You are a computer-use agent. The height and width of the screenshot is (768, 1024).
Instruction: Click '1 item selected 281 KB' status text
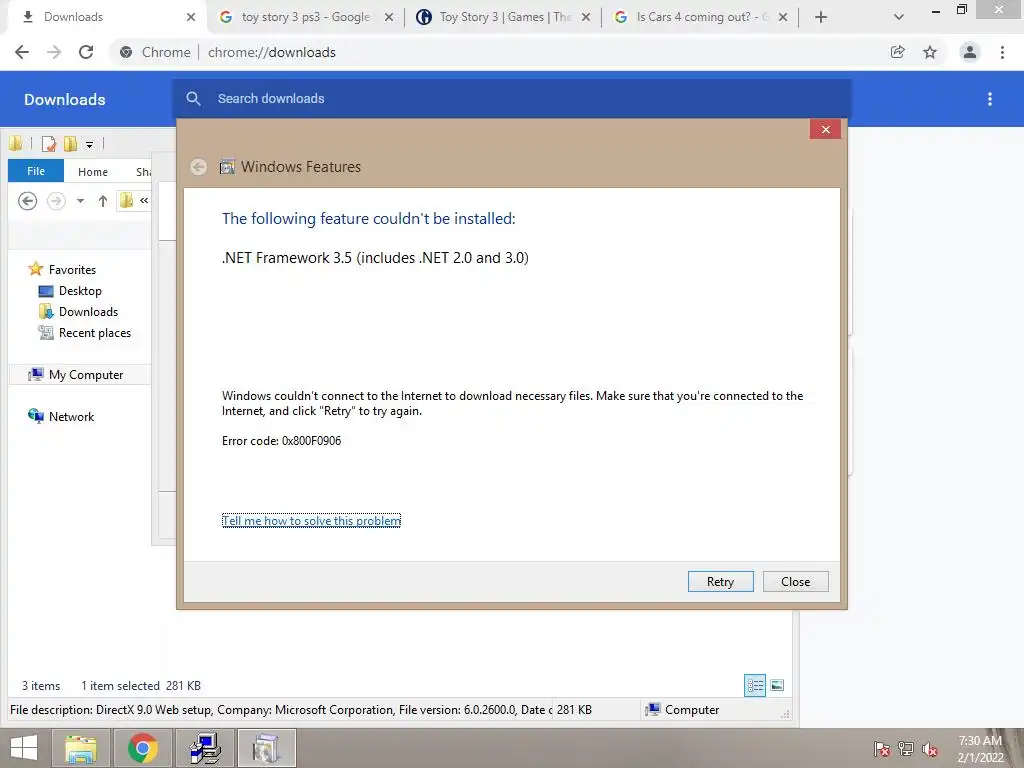140,686
